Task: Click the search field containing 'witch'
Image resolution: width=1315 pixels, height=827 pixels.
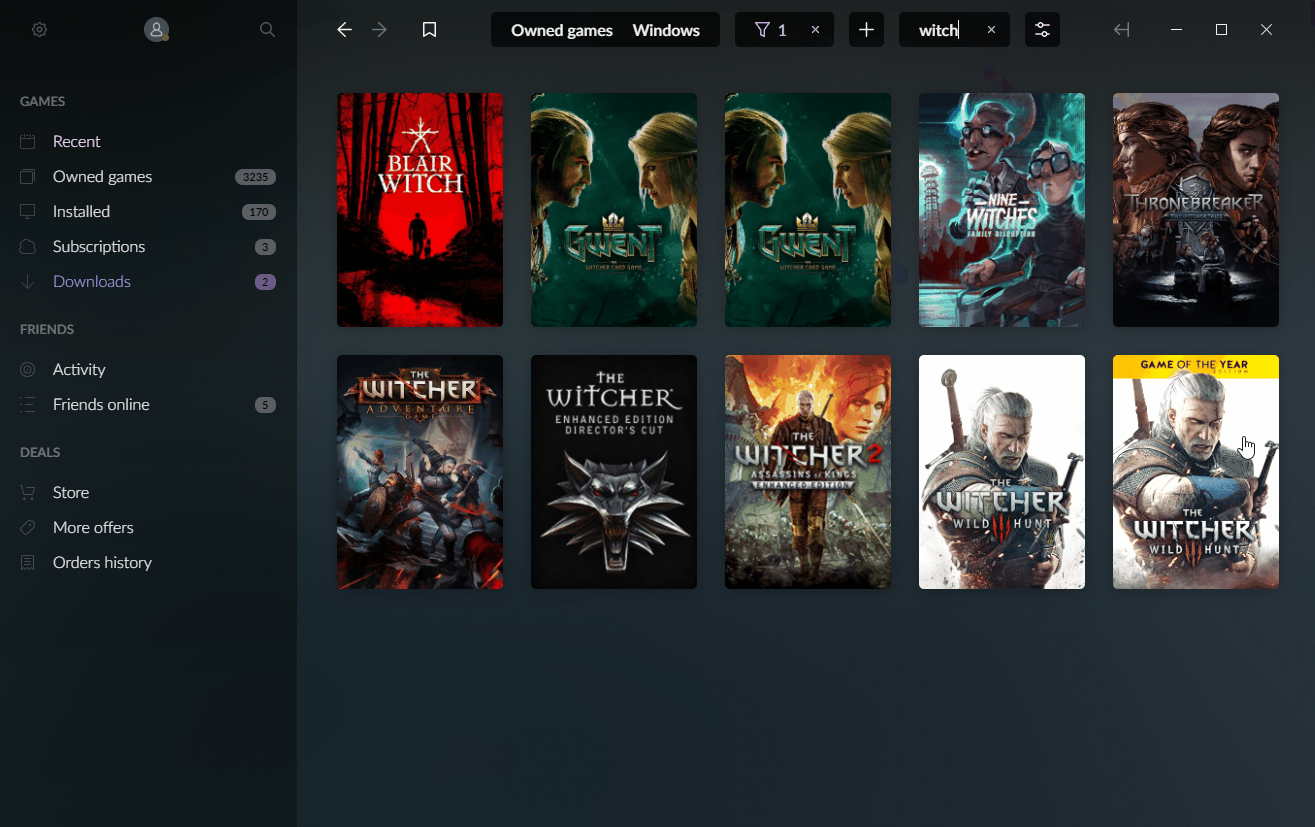Action: (x=938, y=30)
